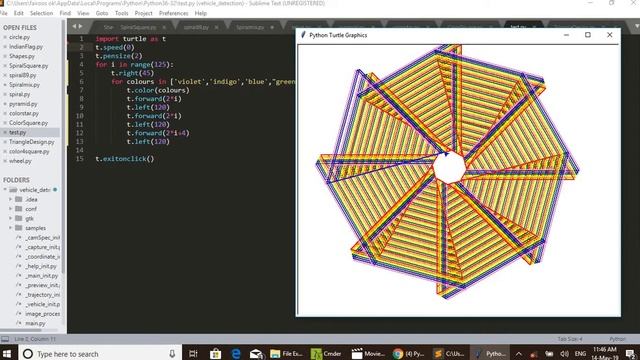The height and width of the screenshot is (360, 640).
Task: Close circle.py in Open Files
Action: [5, 37]
